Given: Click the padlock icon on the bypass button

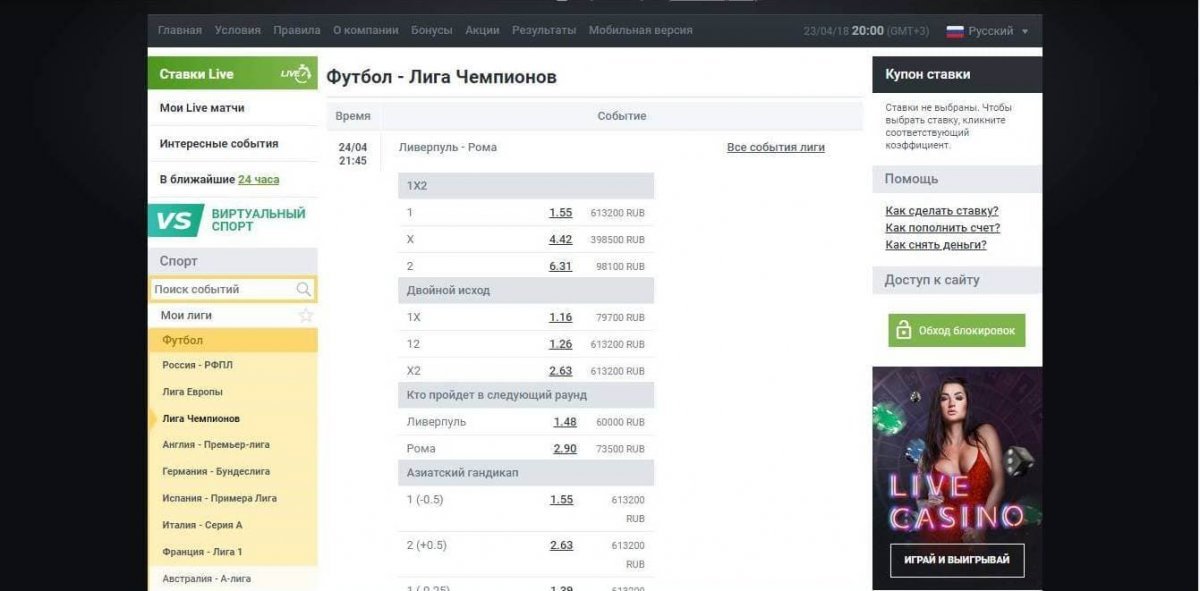Looking at the screenshot, I should coord(904,330).
